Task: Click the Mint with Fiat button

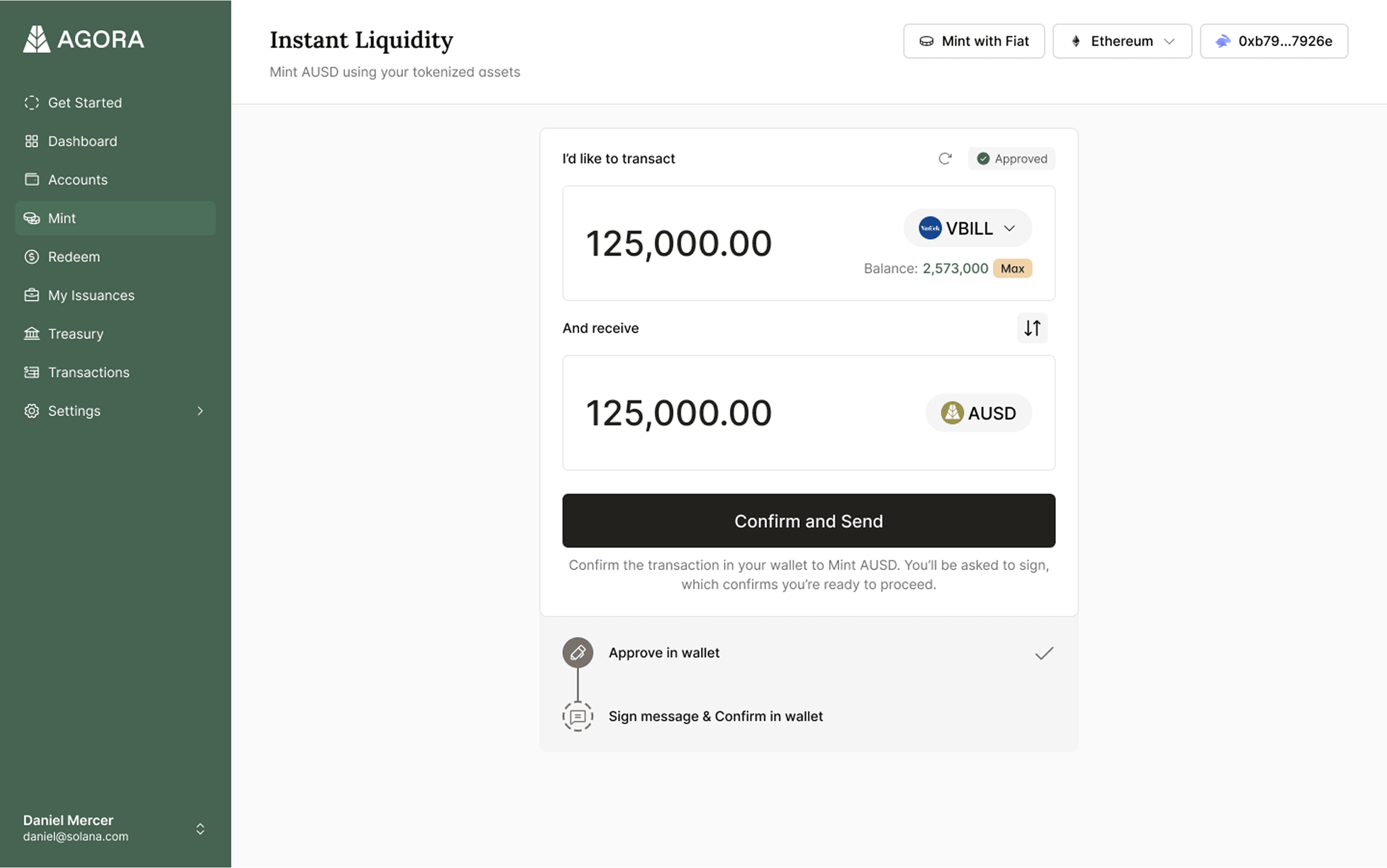Action: pyautogui.click(x=974, y=41)
